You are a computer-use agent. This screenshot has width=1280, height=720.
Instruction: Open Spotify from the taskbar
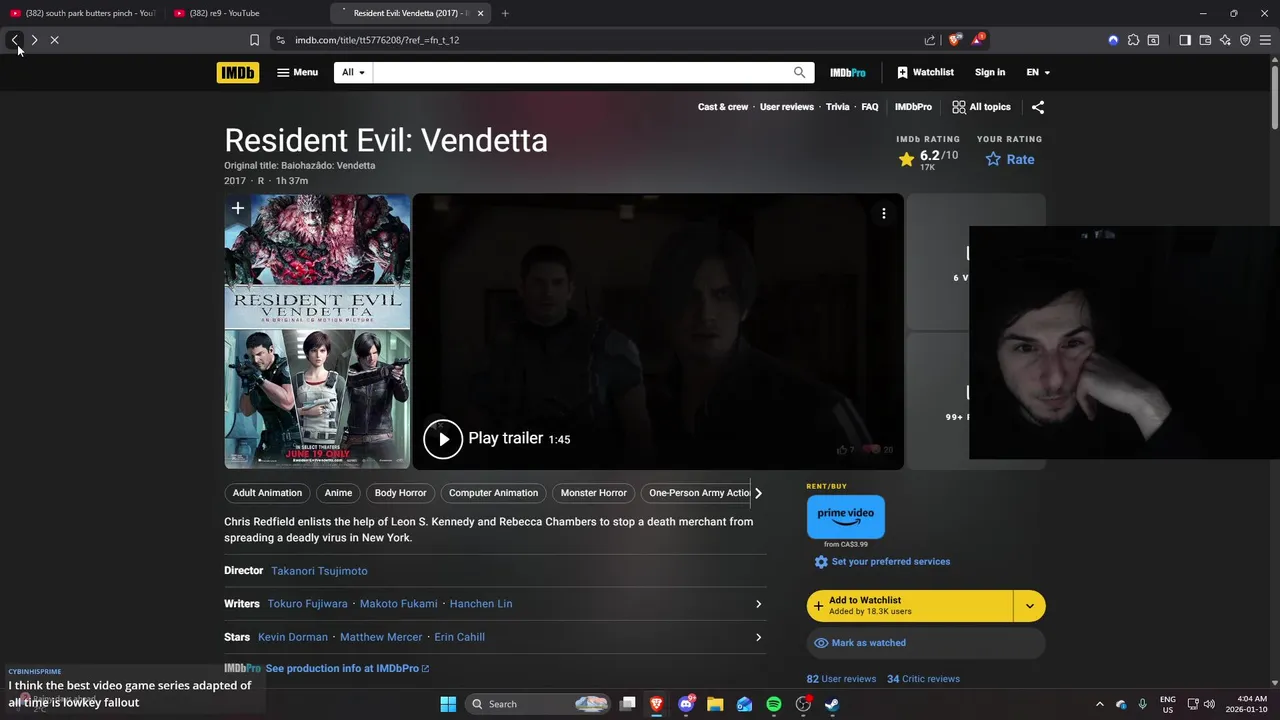pyautogui.click(x=774, y=704)
